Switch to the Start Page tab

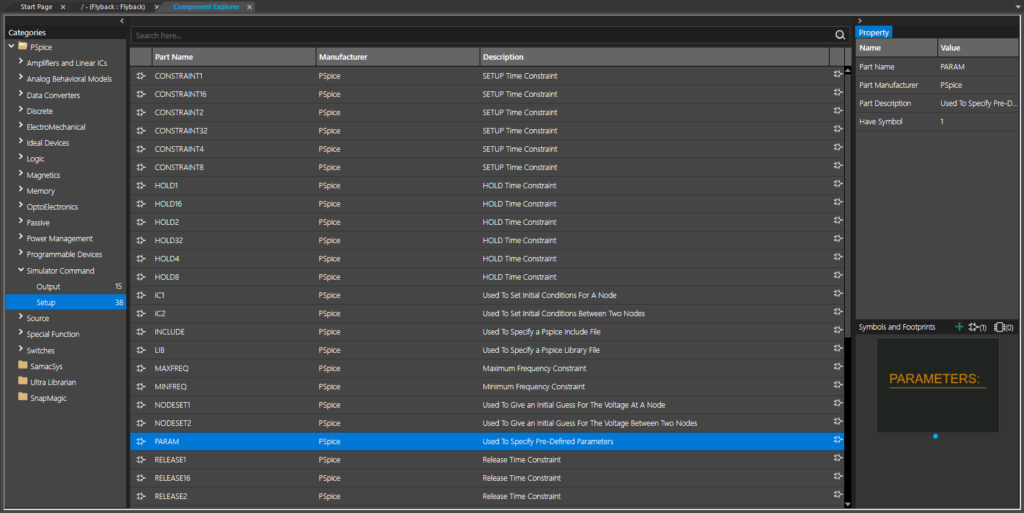pos(36,7)
